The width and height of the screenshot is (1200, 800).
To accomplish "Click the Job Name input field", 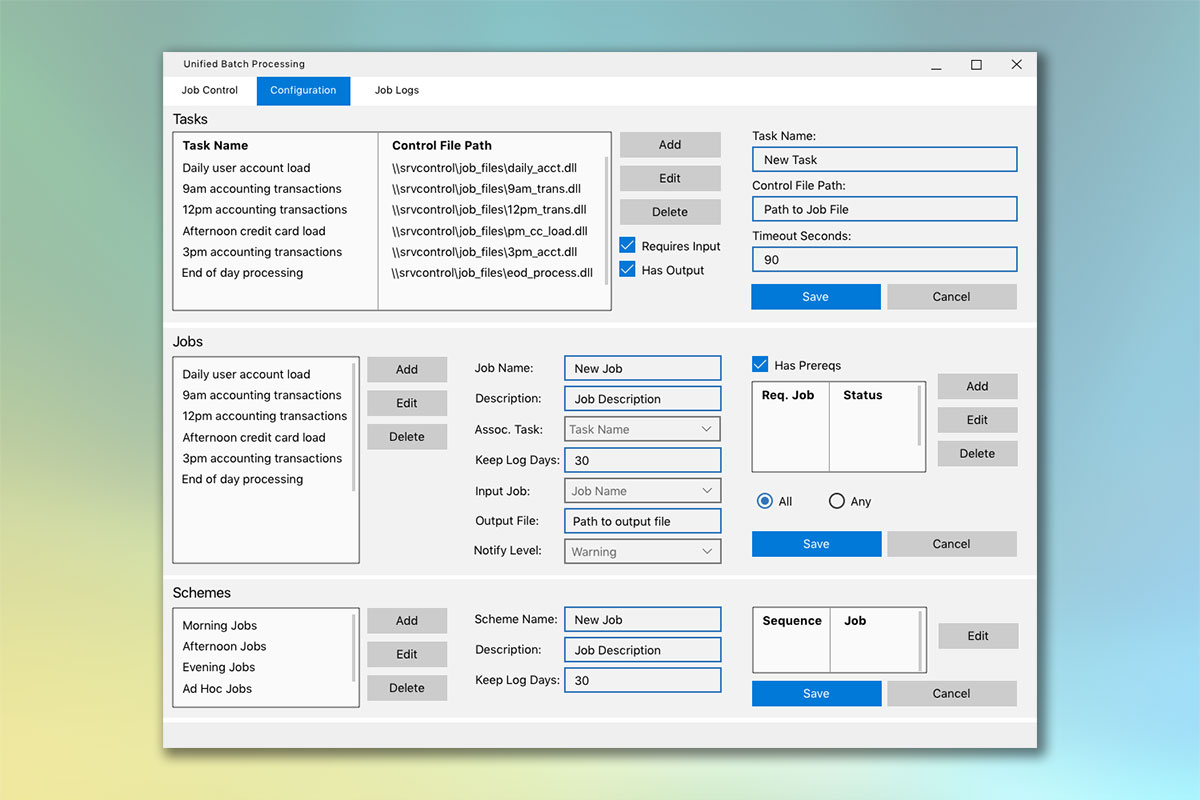I will click(x=642, y=368).
